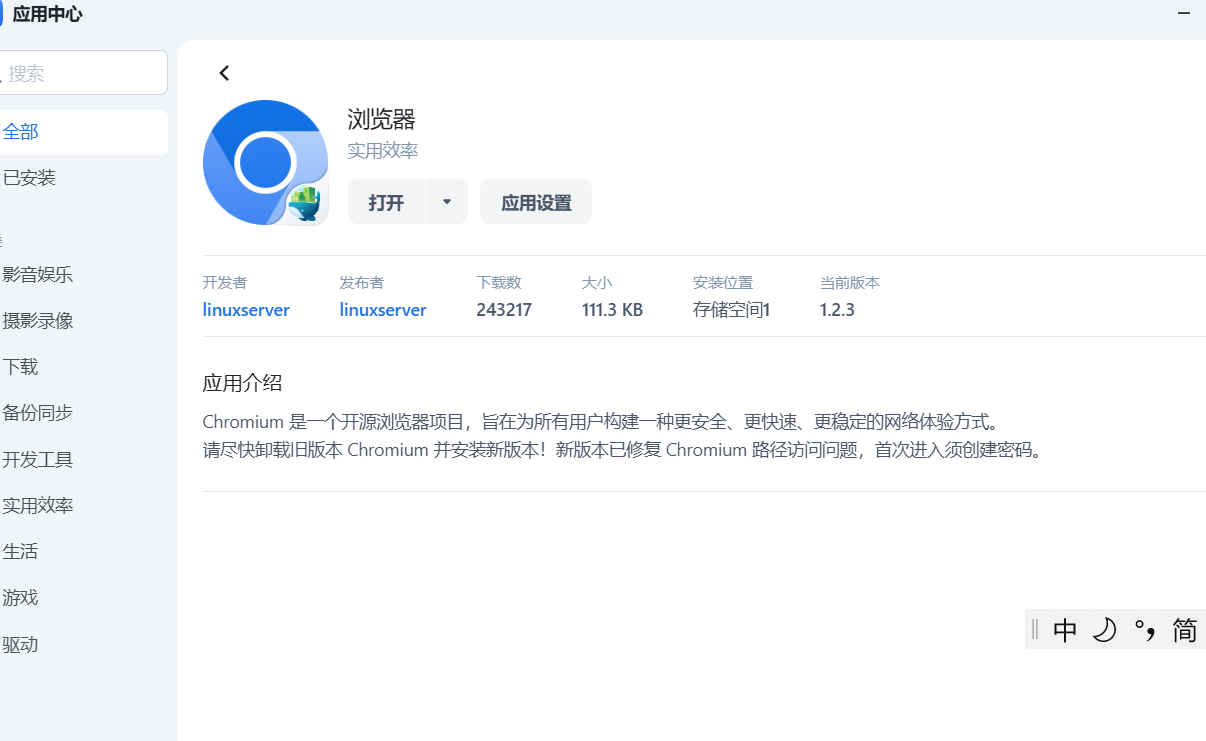1206x741 pixels.
Task: Expand the dropdown arrow next to 打开
Action: [447, 202]
